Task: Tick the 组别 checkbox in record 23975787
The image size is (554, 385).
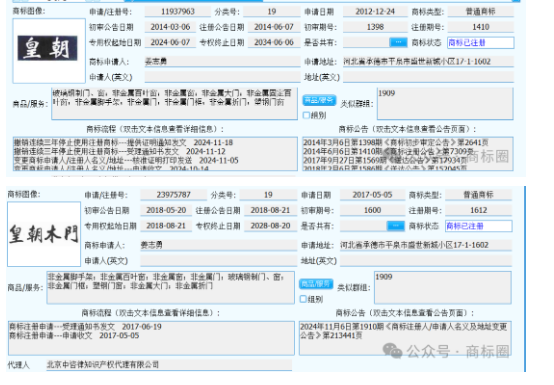Action: 303,299
